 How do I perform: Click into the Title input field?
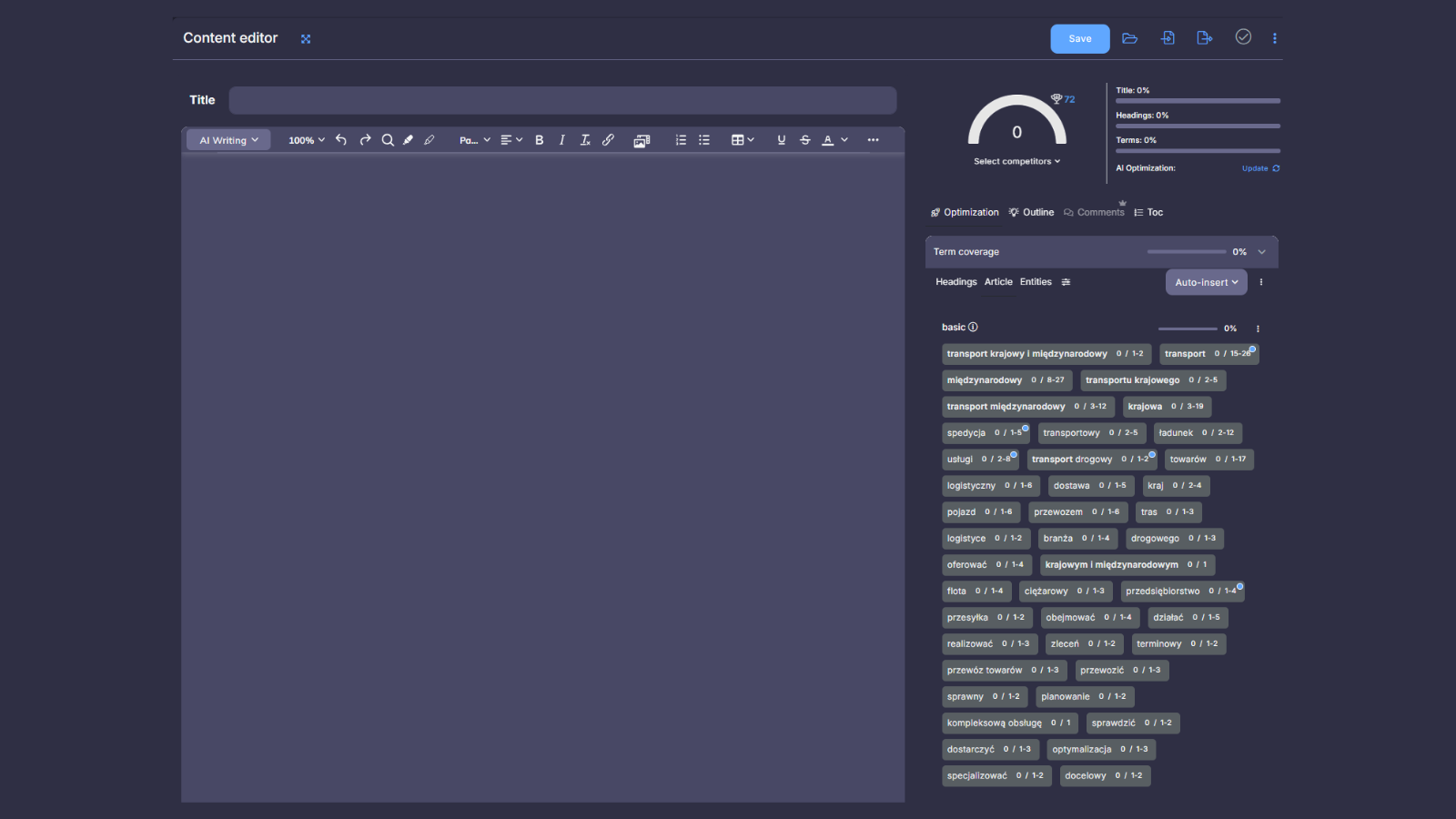[562, 100]
